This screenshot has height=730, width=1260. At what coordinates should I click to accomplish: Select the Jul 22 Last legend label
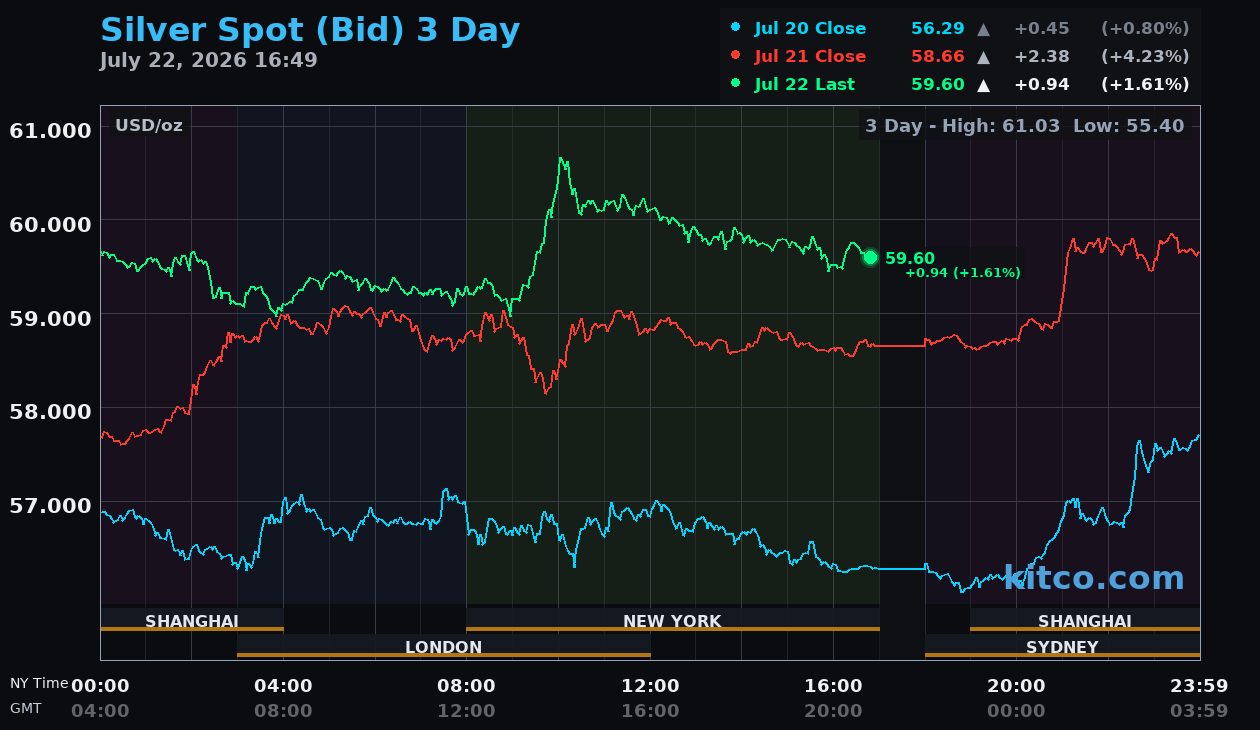pyautogui.click(x=805, y=85)
